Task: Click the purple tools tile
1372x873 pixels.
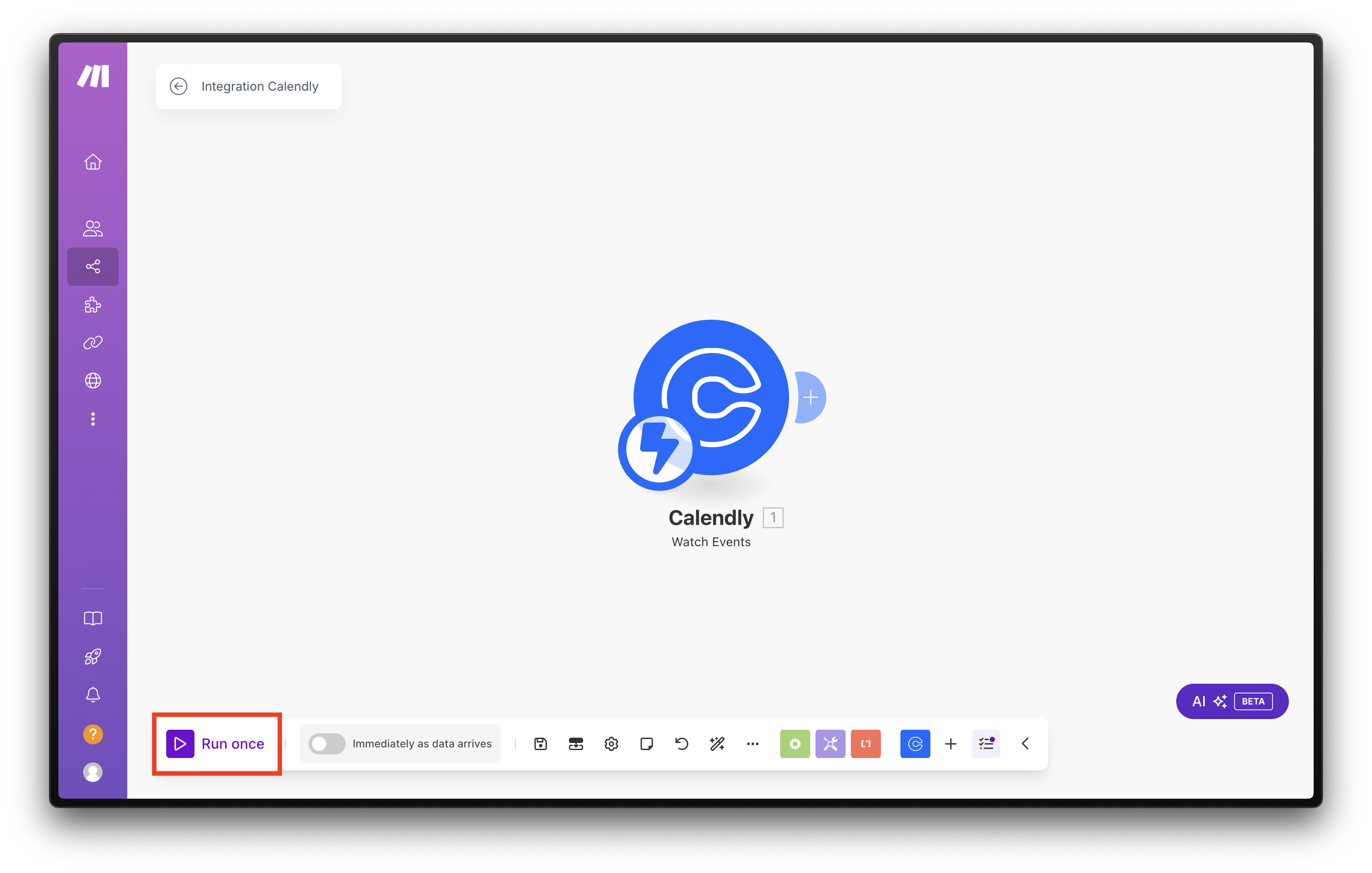Action: (830, 743)
